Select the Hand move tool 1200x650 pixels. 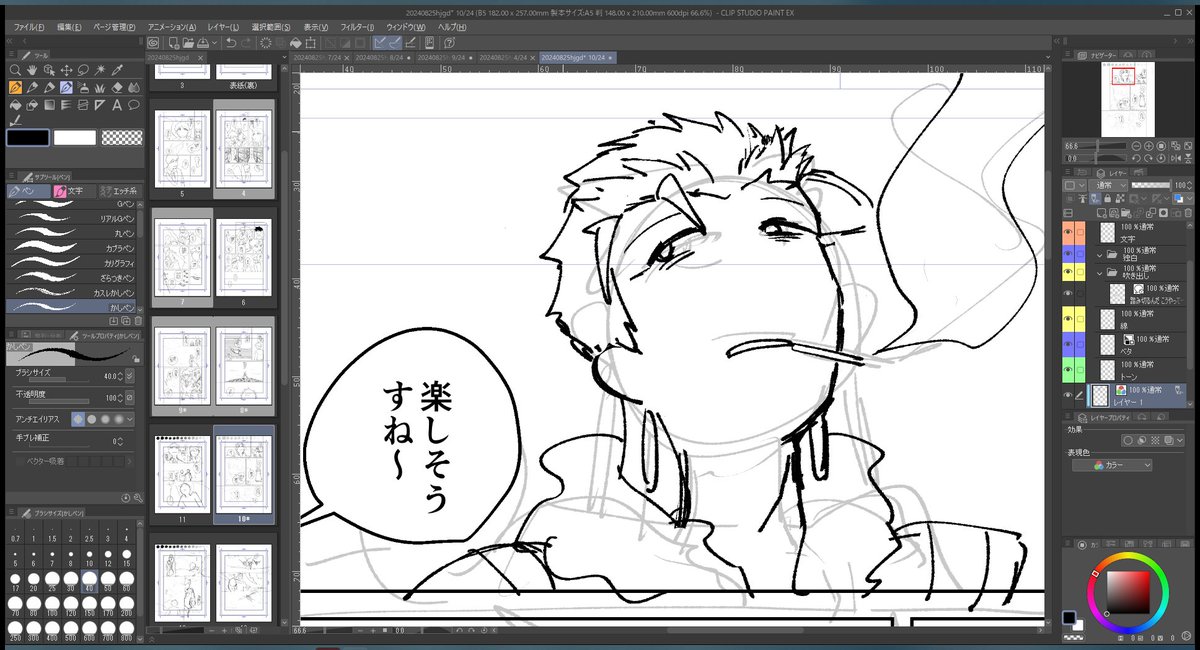tap(33, 70)
